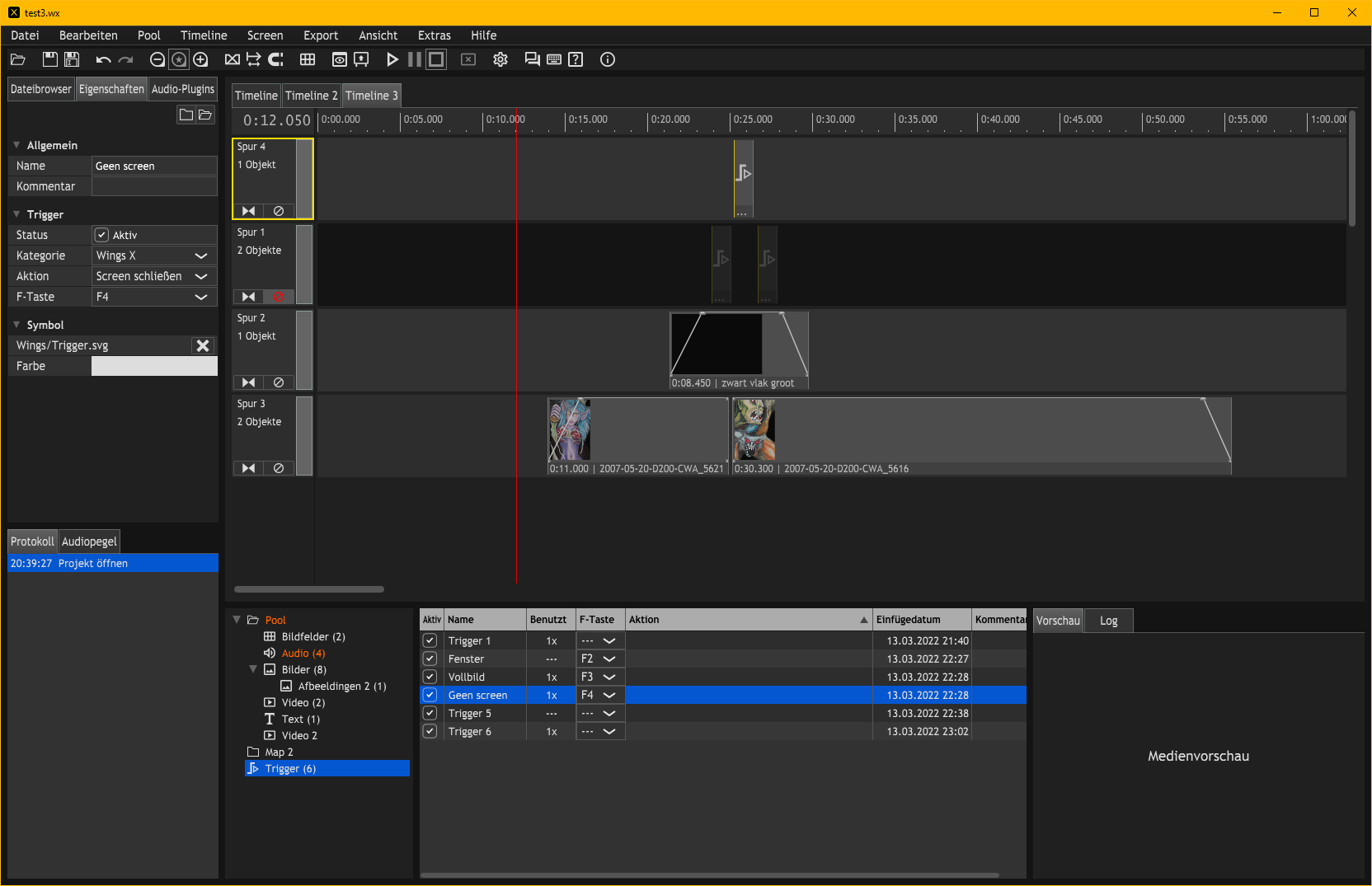Viewport: 1372px width, 886px height.
Task: Sort table by Name column header
Action: coord(485,620)
